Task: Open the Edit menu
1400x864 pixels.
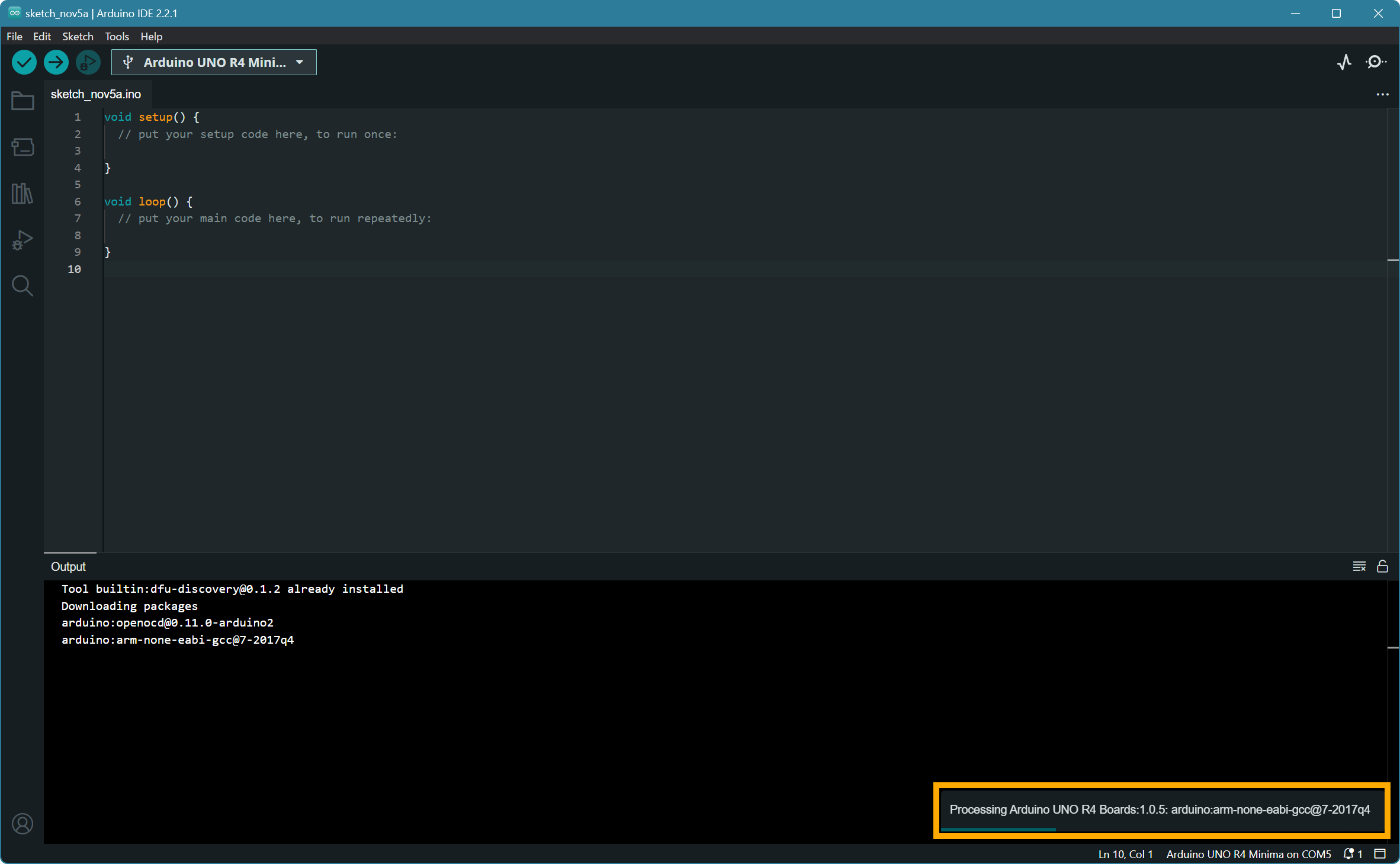Action: pyautogui.click(x=41, y=36)
